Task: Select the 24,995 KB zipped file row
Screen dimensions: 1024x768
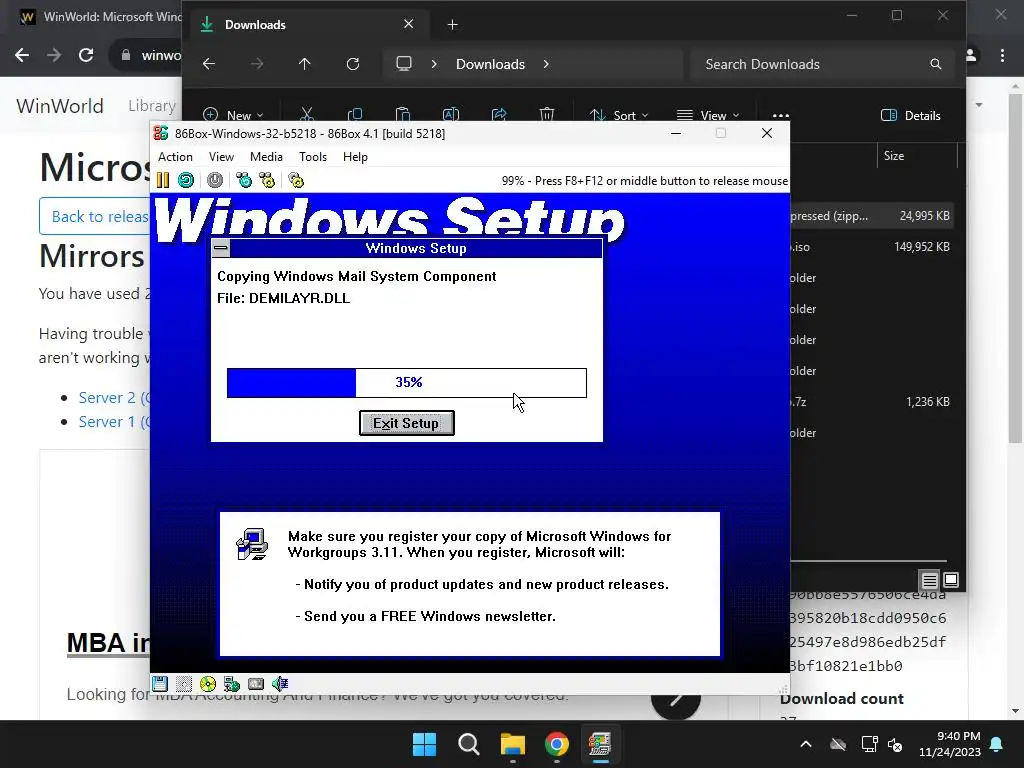Action: [x=871, y=216]
